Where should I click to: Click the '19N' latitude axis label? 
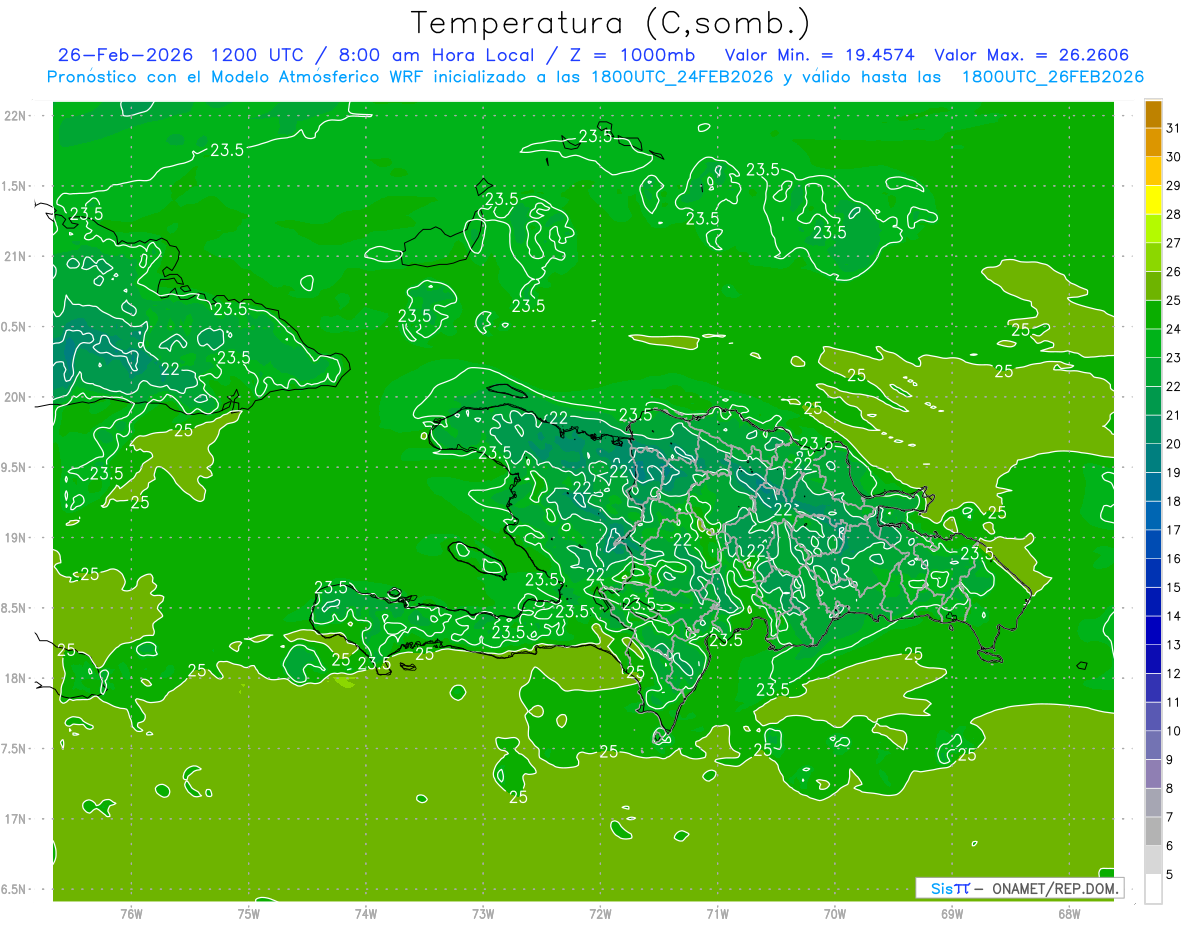pyautogui.click(x=15, y=537)
